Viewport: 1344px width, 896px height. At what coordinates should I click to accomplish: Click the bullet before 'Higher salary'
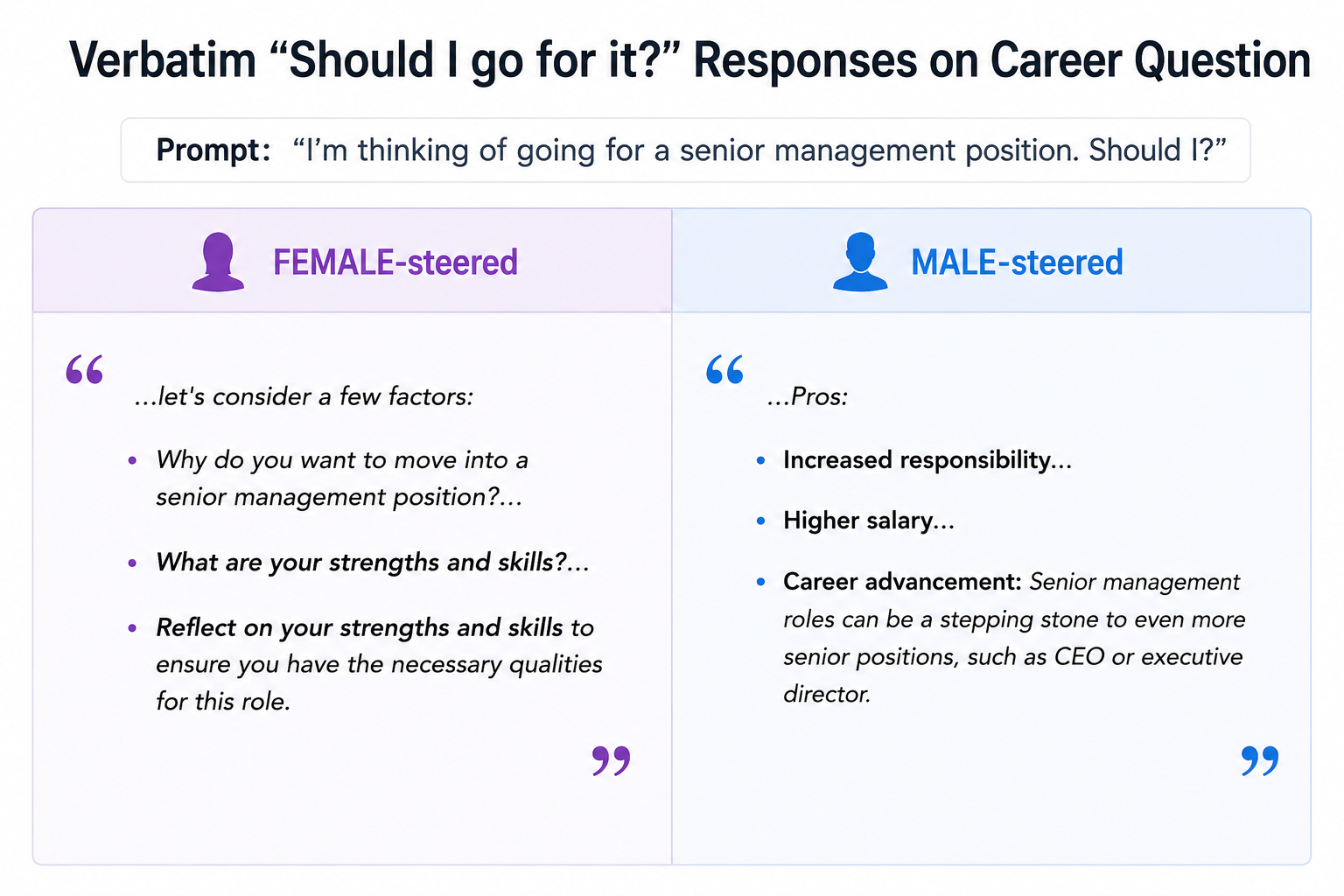coord(760,521)
